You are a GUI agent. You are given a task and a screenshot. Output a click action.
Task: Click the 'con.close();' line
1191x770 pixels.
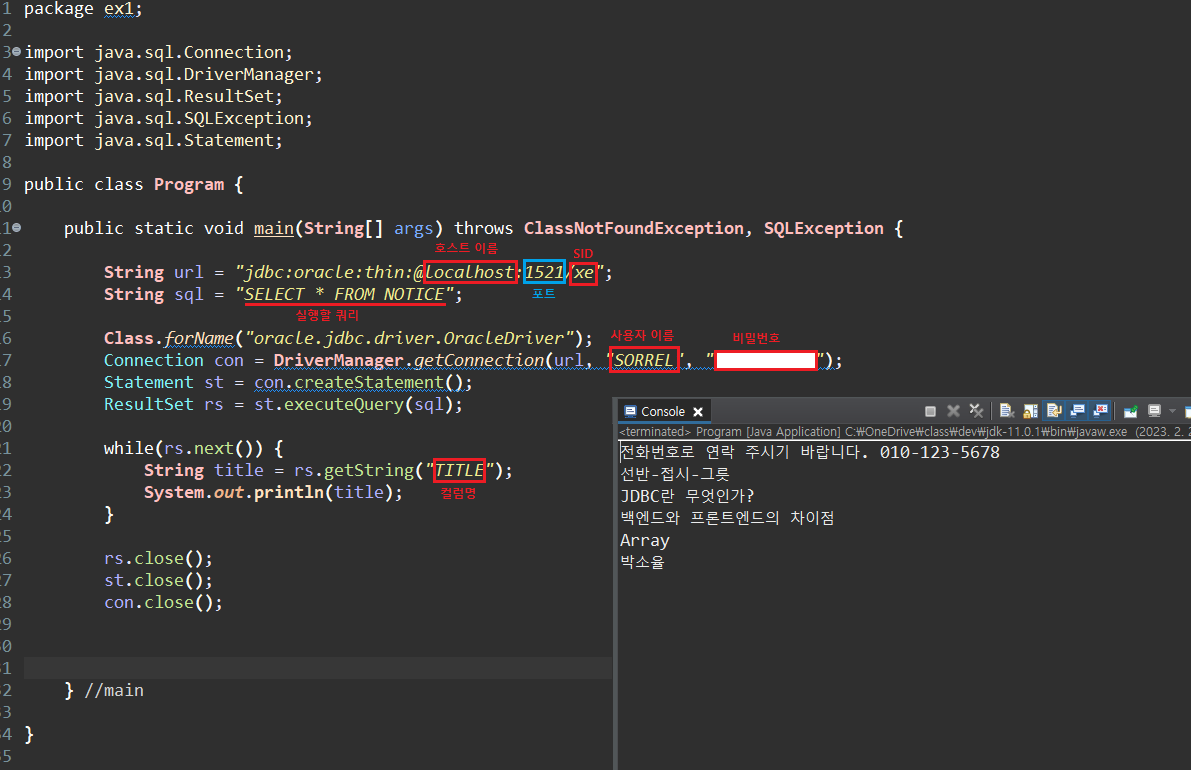[x=163, y=603]
